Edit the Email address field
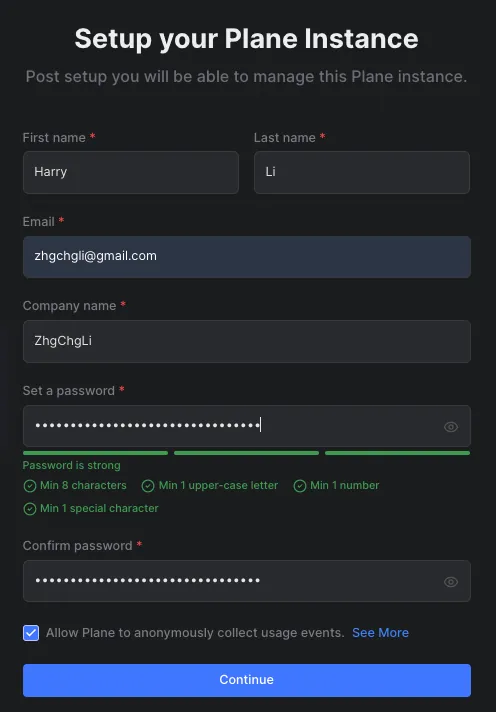 [x=247, y=257]
